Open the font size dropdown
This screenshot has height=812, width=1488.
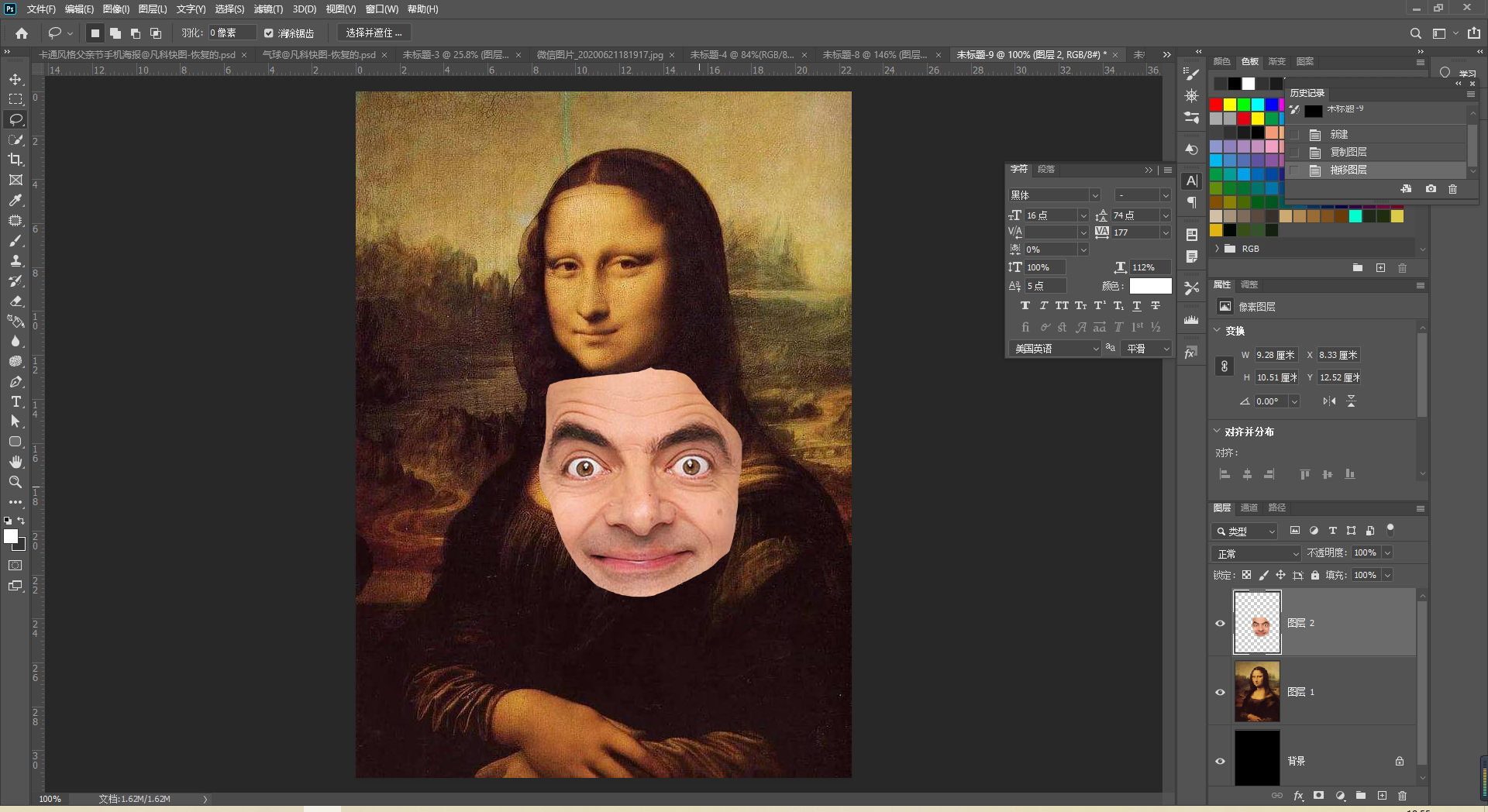coord(1083,215)
